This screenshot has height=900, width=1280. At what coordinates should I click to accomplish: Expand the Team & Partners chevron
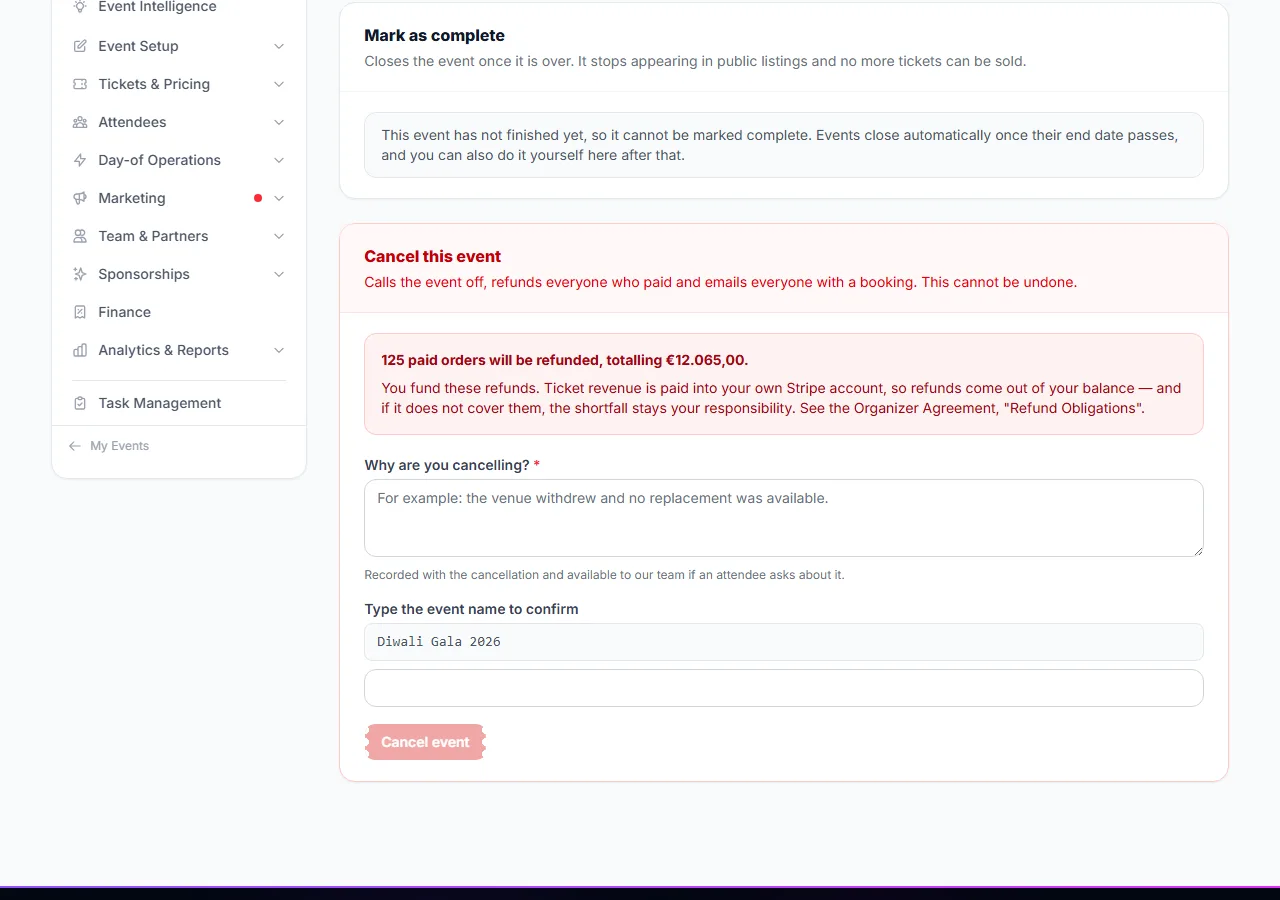279,236
